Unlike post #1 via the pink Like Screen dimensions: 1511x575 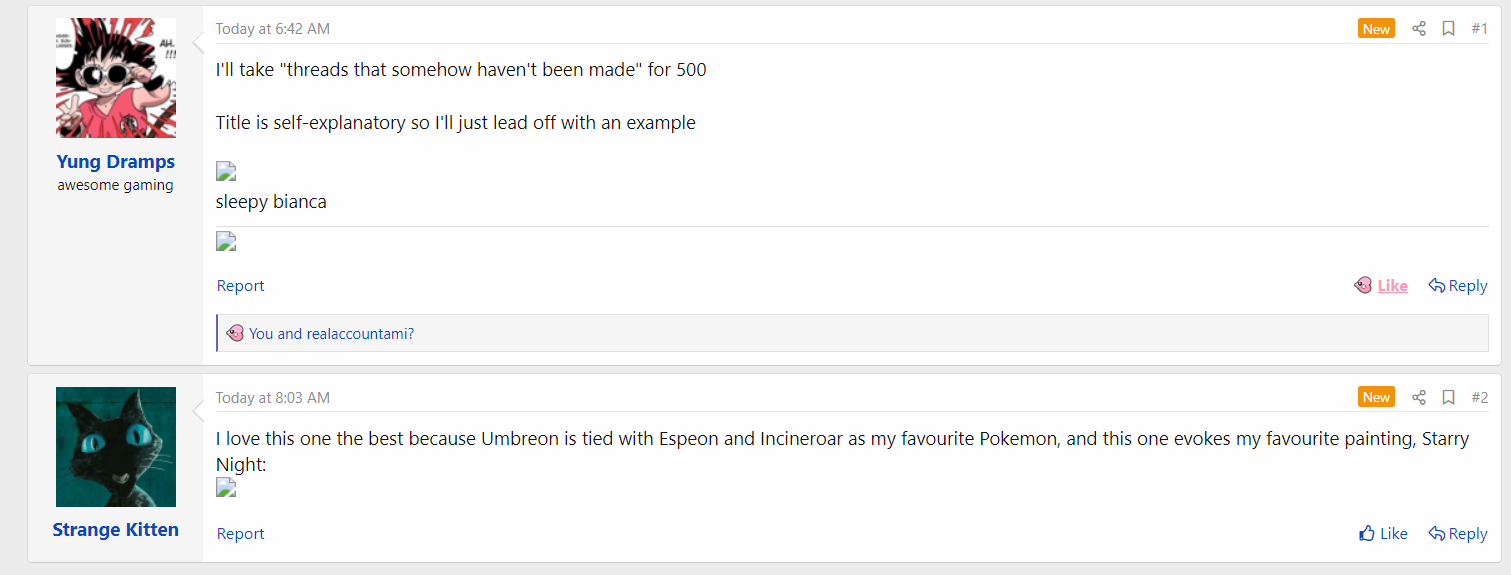[1381, 286]
